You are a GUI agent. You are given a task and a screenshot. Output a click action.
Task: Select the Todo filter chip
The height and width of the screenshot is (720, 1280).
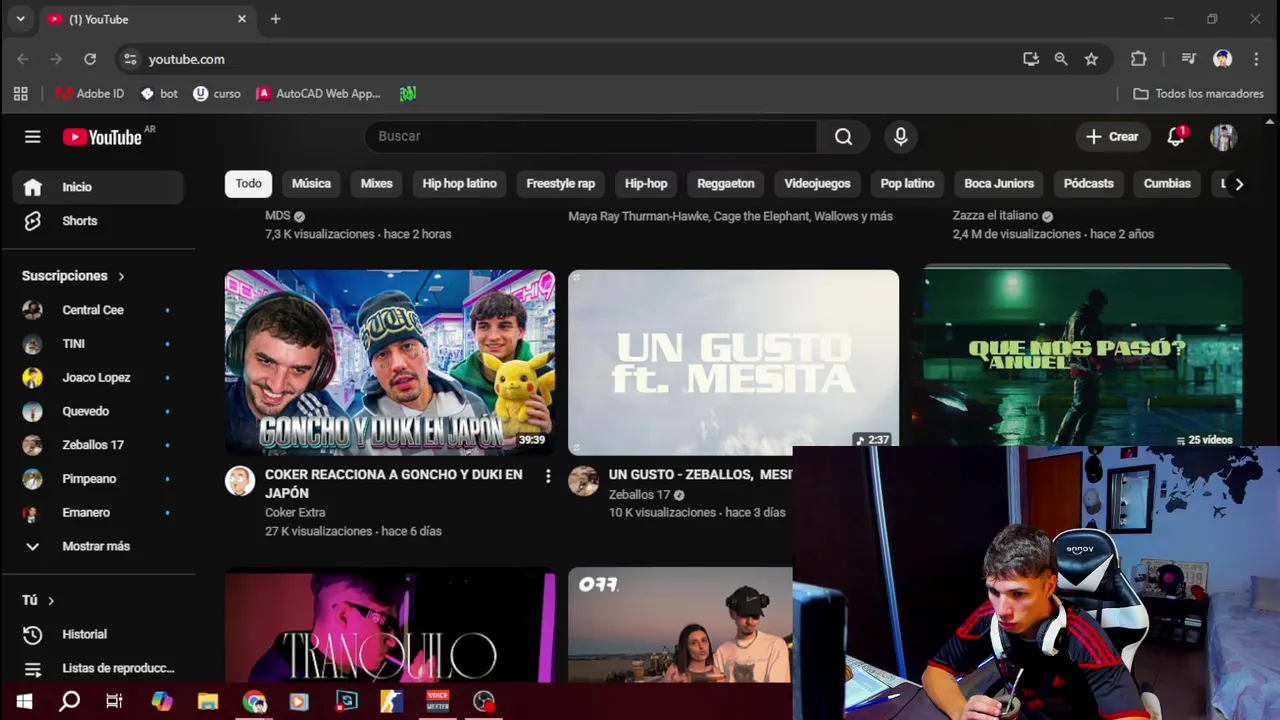pyautogui.click(x=248, y=184)
